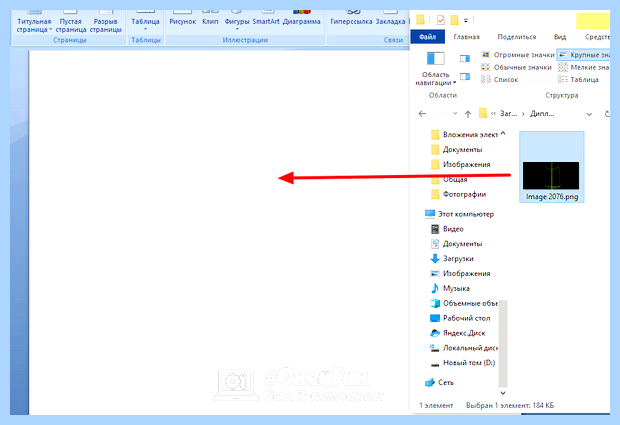Open the Файл tab in Explorer
Screen dimensions: 620x425
tap(427, 37)
